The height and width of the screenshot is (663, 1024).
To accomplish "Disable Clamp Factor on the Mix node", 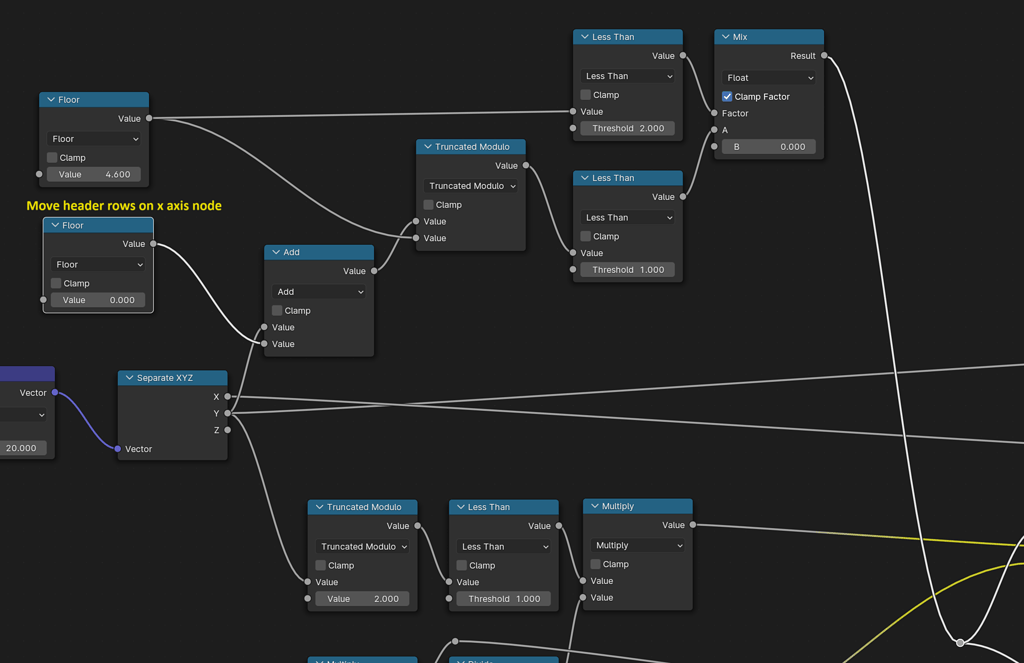I will pyautogui.click(x=727, y=96).
